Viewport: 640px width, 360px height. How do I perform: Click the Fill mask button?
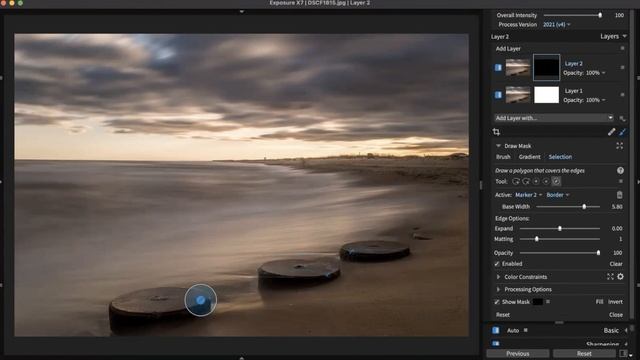599,302
